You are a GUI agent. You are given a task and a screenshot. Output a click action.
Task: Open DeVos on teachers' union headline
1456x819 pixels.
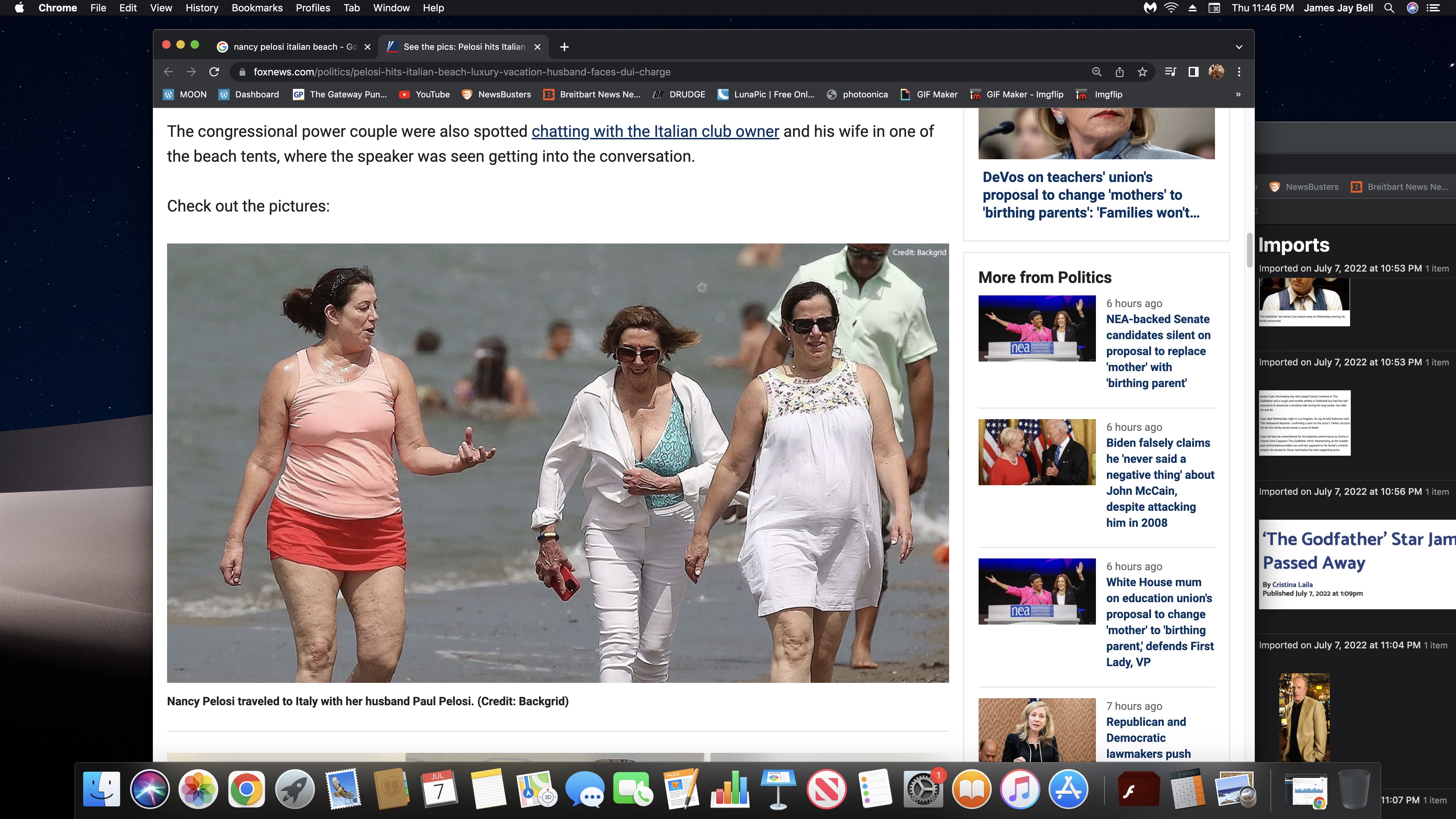click(x=1091, y=195)
